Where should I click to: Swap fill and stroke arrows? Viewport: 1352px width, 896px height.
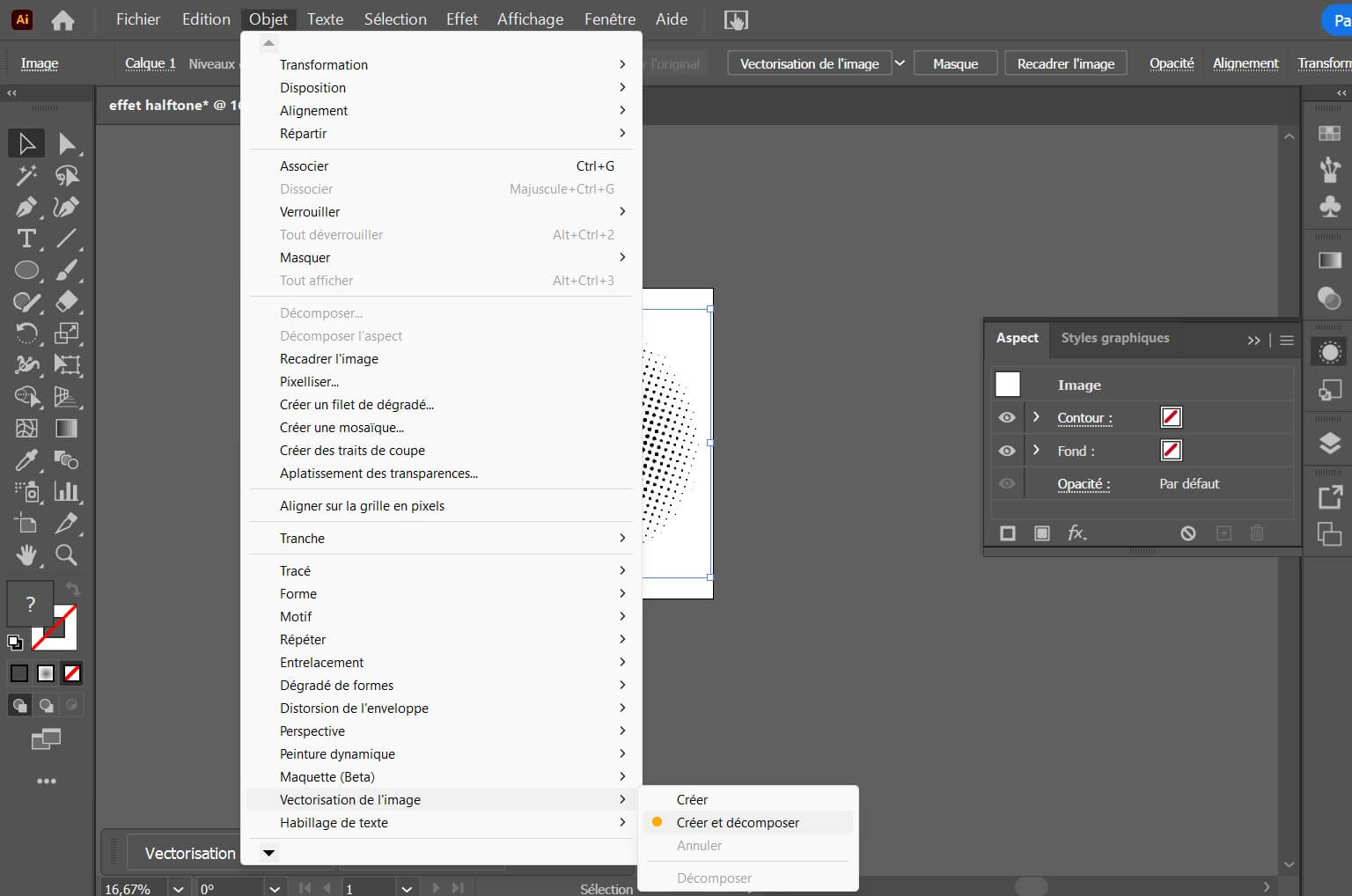pyautogui.click(x=73, y=589)
